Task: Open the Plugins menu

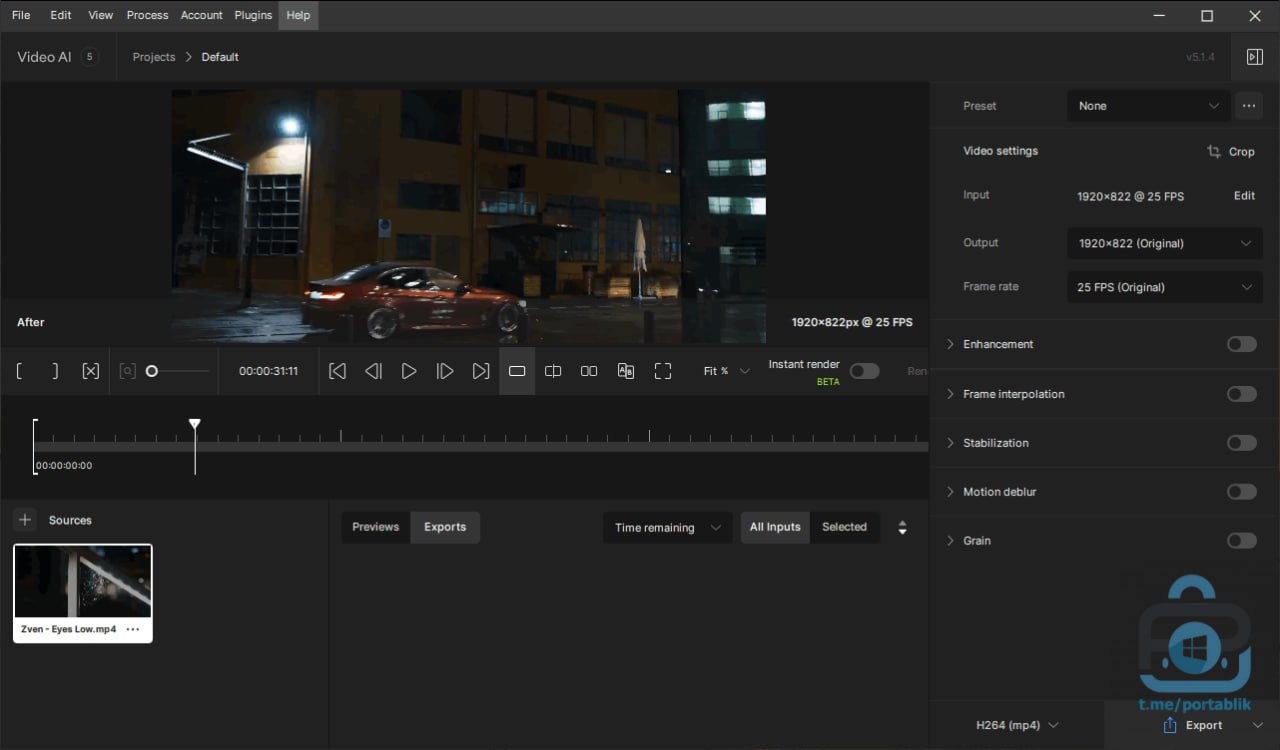Action: tap(253, 15)
